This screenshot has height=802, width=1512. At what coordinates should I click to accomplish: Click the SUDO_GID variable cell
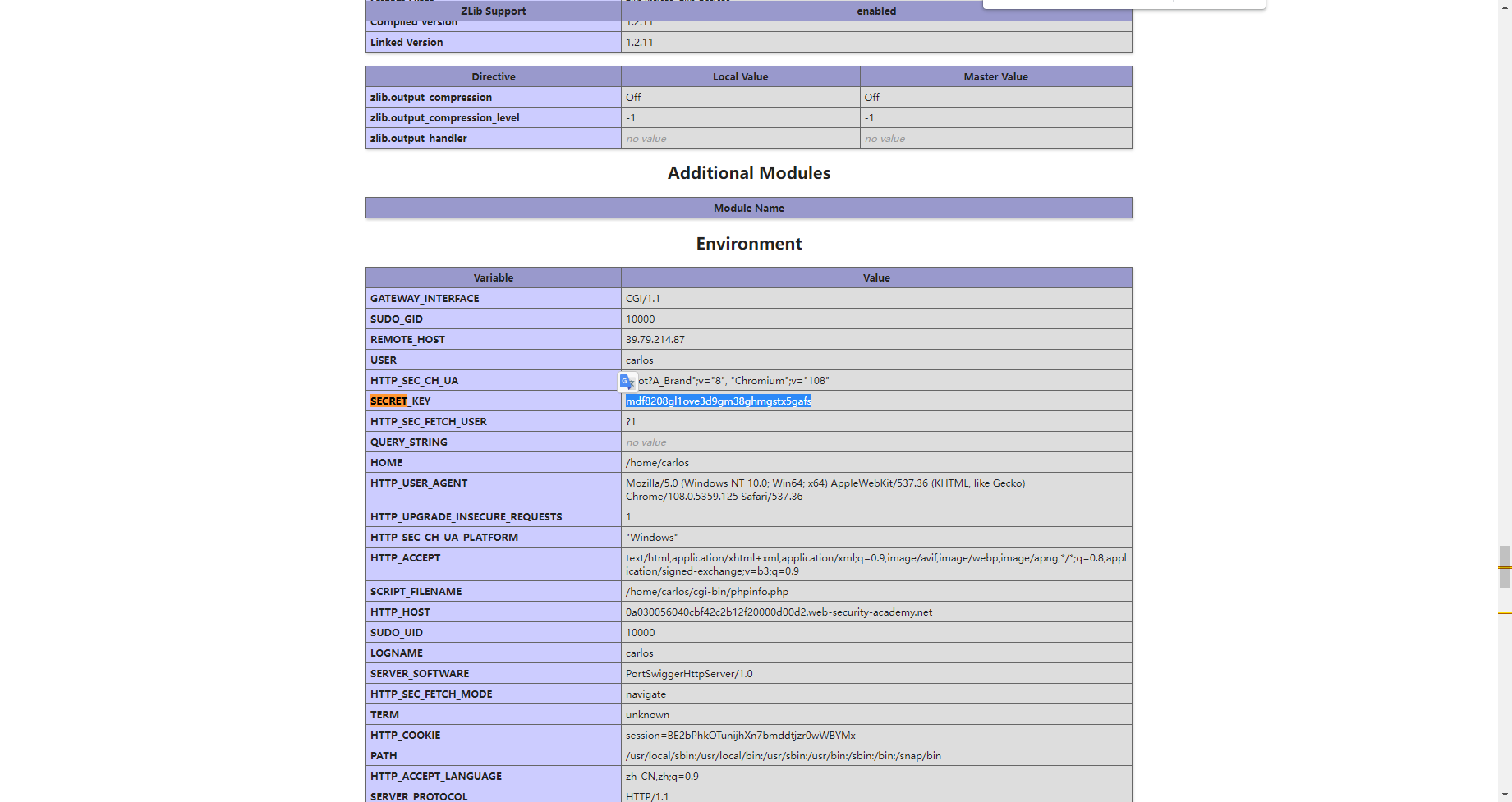click(494, 319)
